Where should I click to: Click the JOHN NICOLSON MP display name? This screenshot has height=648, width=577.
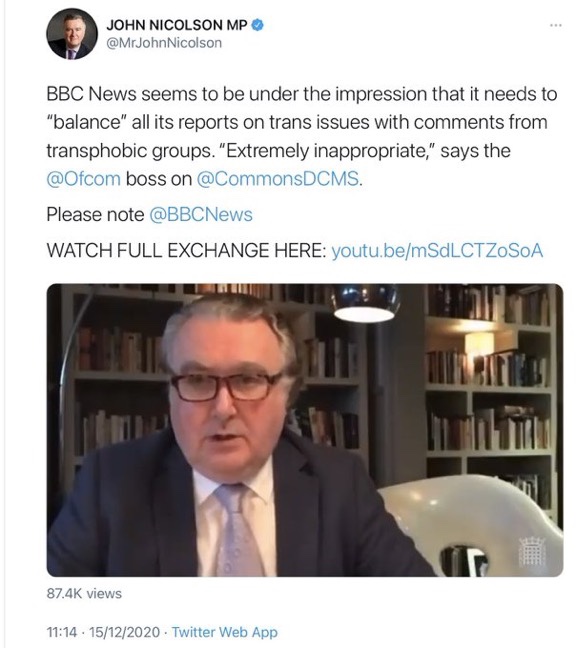pos(177,25)
